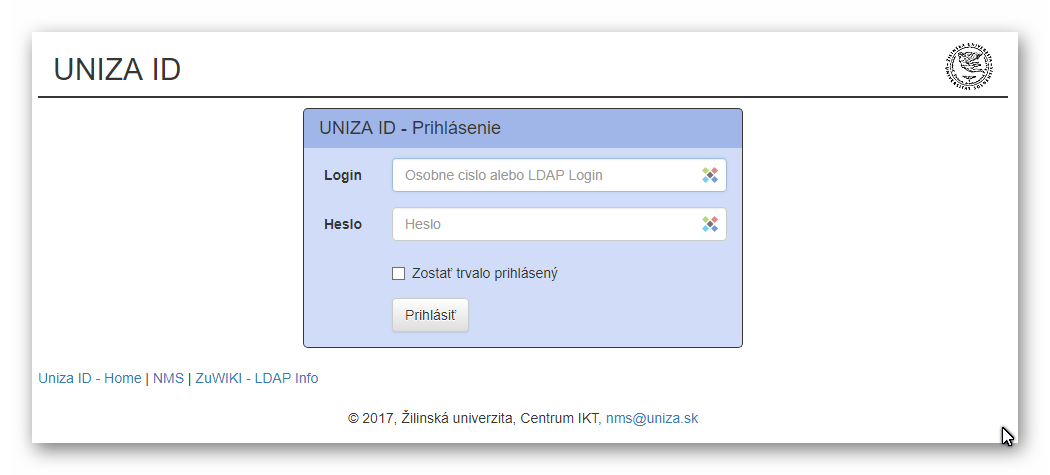
Task: Click the horizontal divider under the page title
Action: 522,97
